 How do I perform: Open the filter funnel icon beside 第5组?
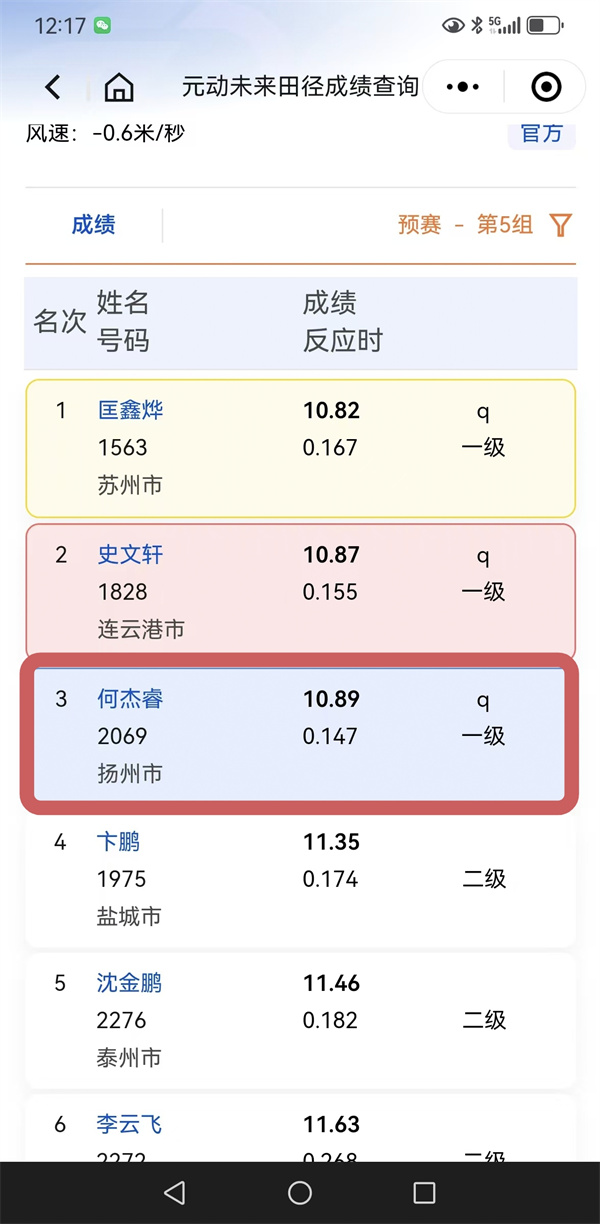click(560, 226)
